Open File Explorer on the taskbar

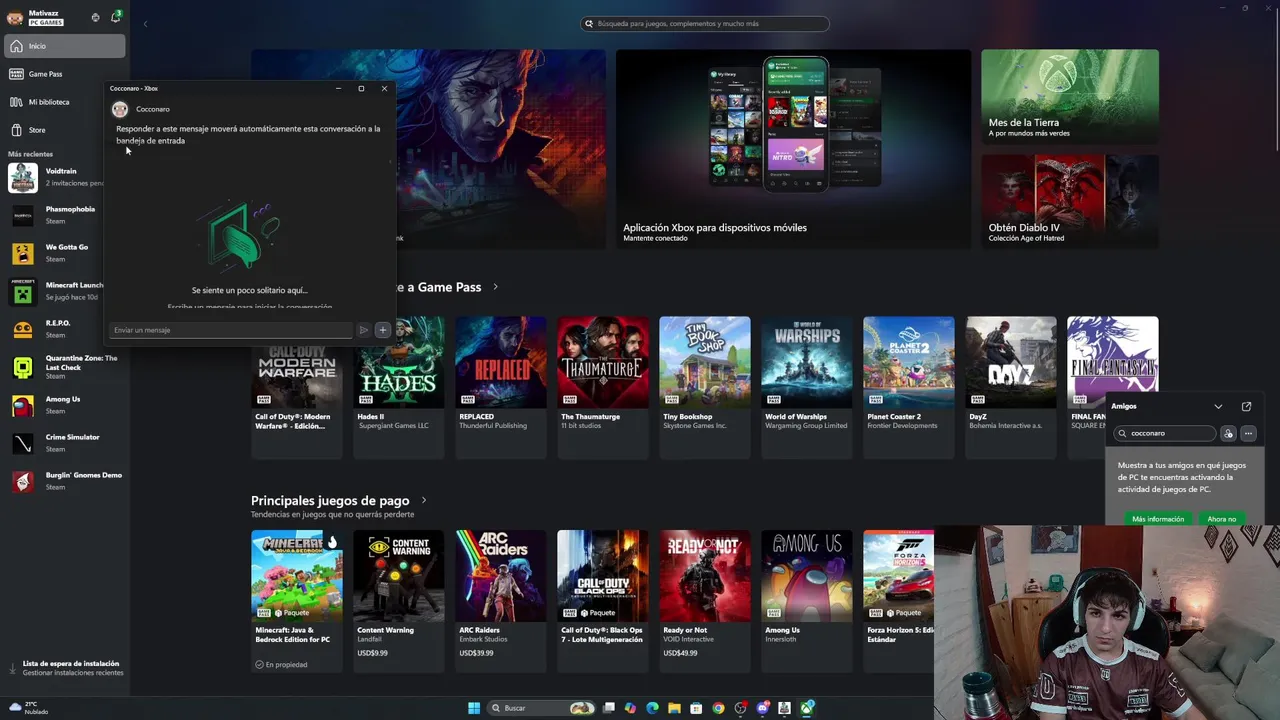[674, 708]
